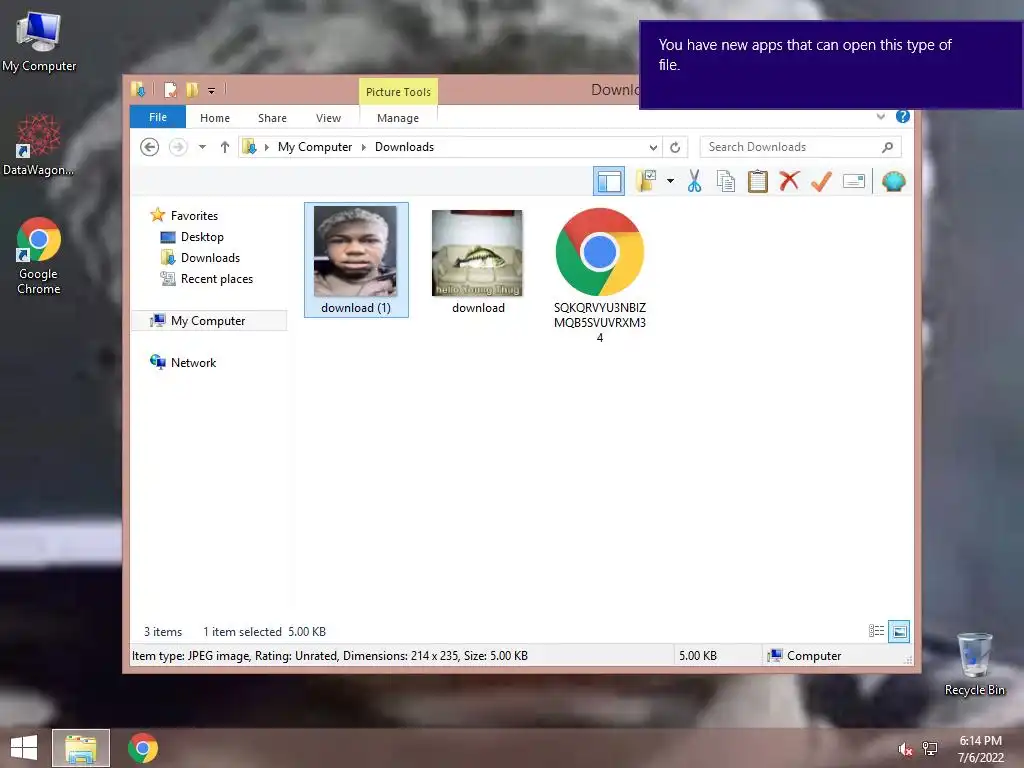Click the quick access Properties icon
The height and width of the screenshot is (768, 1024).
pos(170,90)
